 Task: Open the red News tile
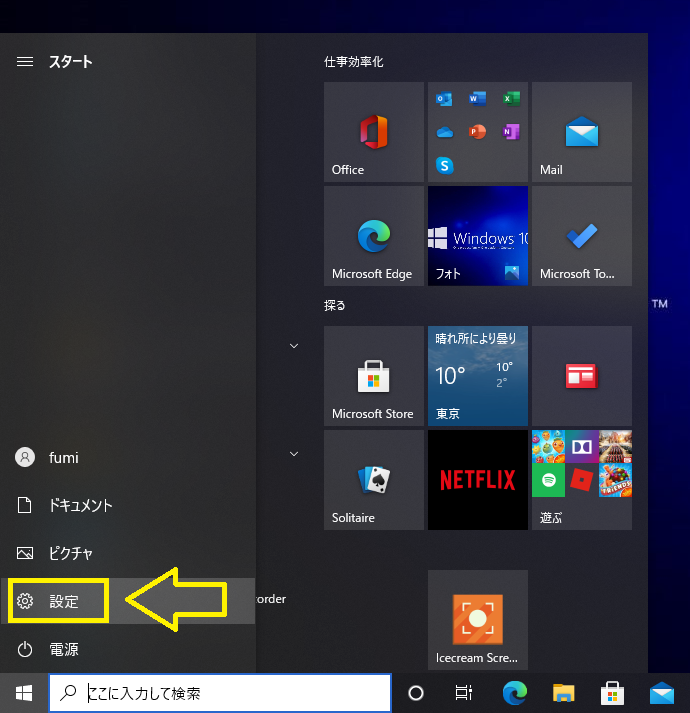pos(582,376)
